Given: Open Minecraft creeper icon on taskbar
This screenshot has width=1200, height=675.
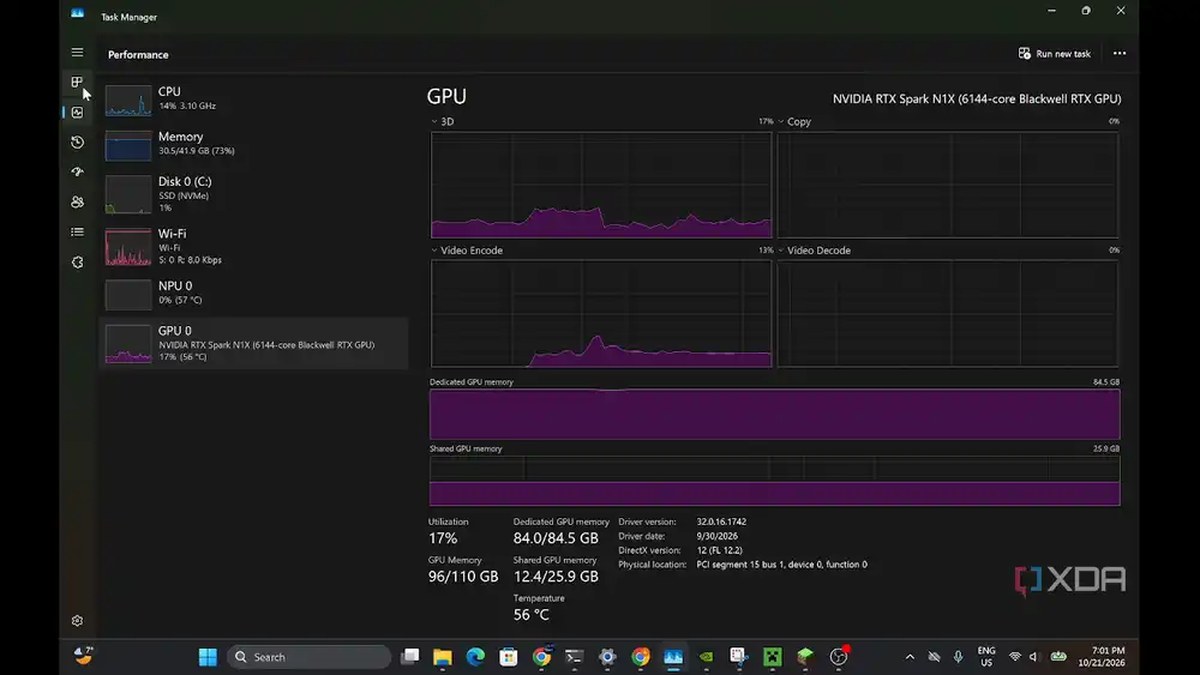Looking at the screenshot, I should coord(772,657).
